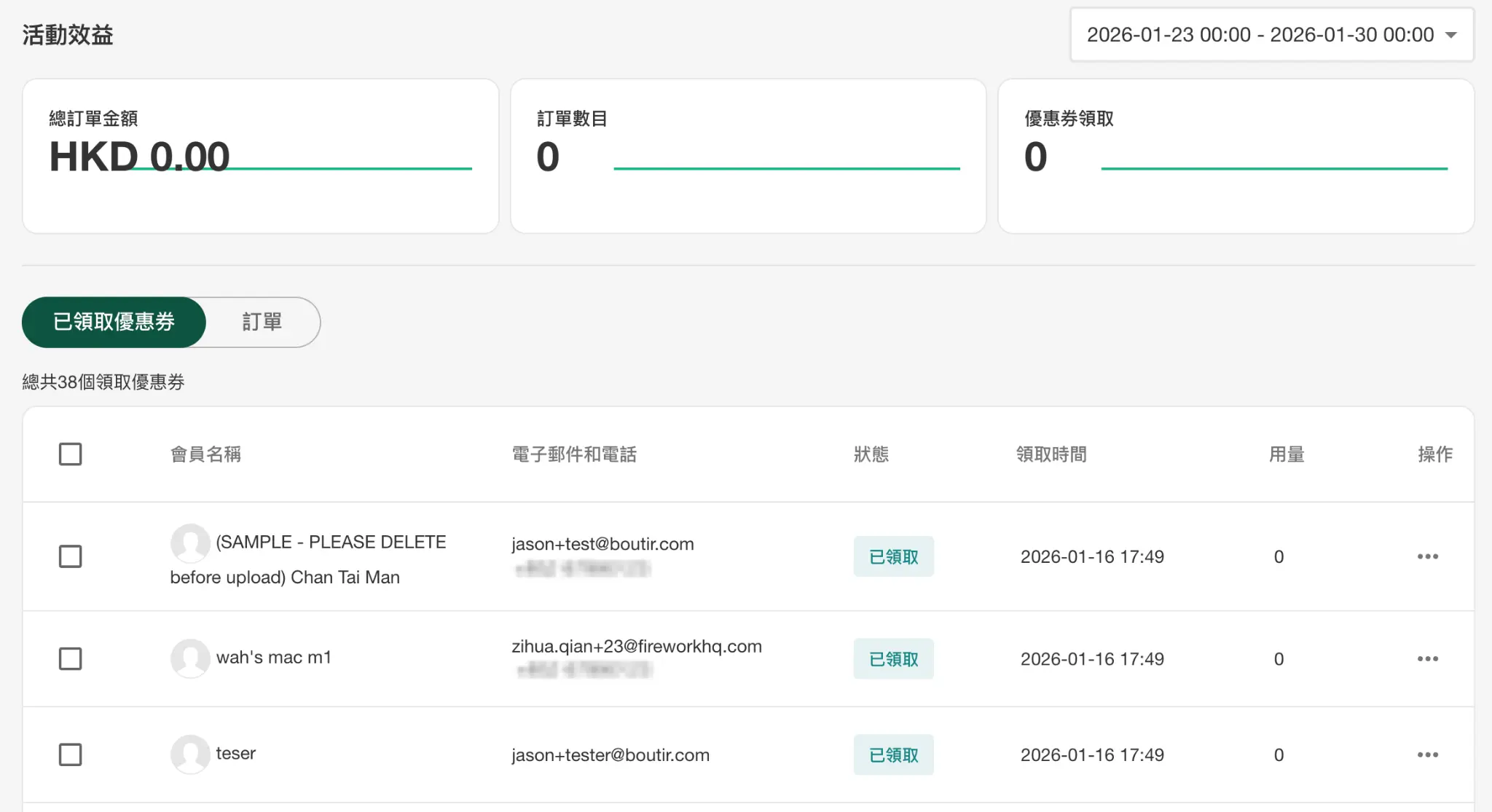This screenshot has height=812, width=1492.
Task: Open the date range dropdown
Action: [x=1260, y=34]
